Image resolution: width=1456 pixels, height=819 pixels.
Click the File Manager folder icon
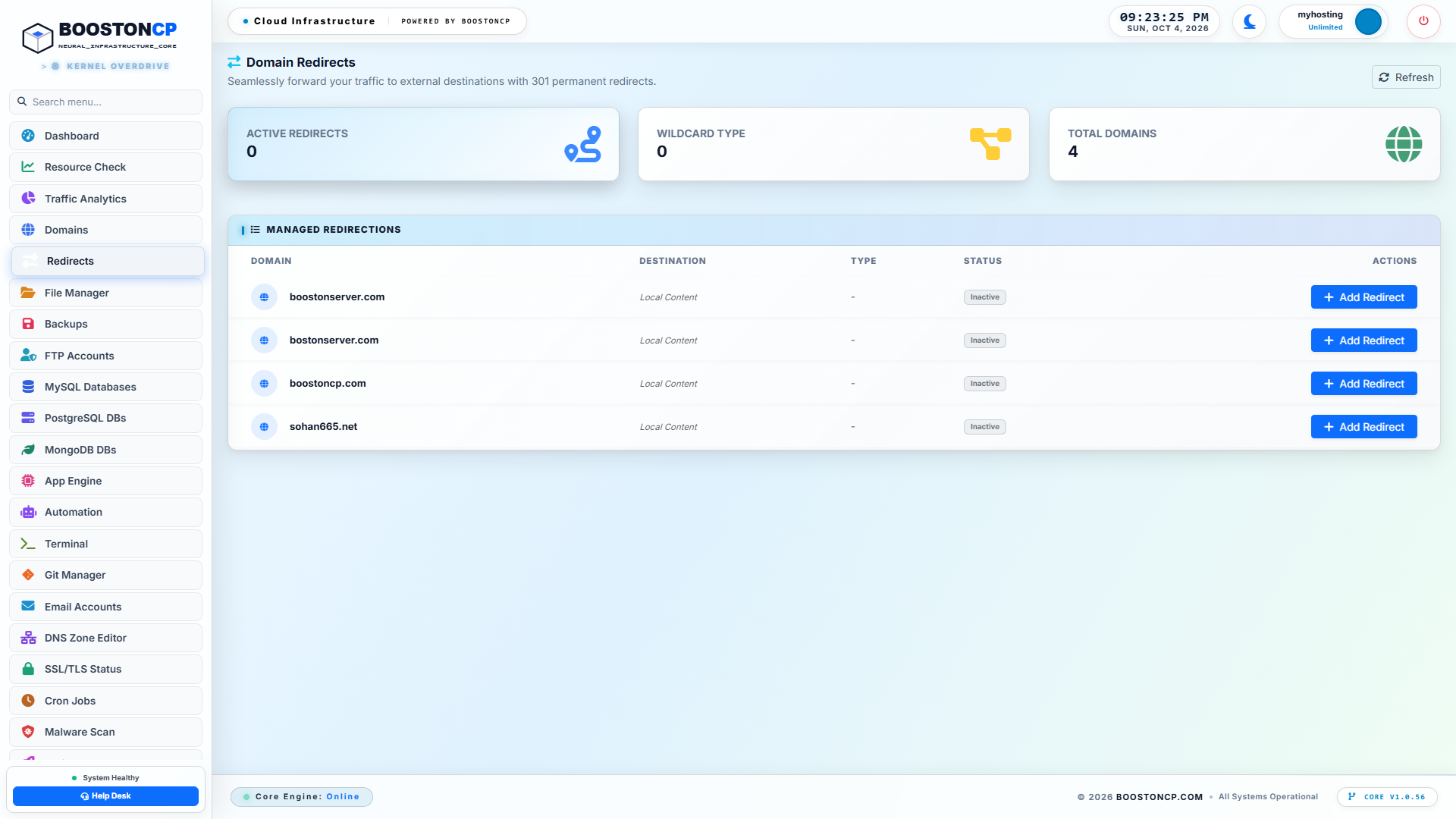tap(28, 293)
